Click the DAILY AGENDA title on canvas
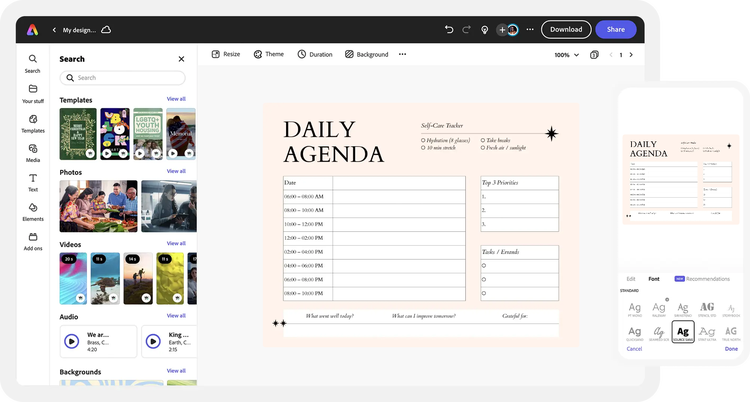The width and height of the screenshot is (750, 402). click(333, 142)
